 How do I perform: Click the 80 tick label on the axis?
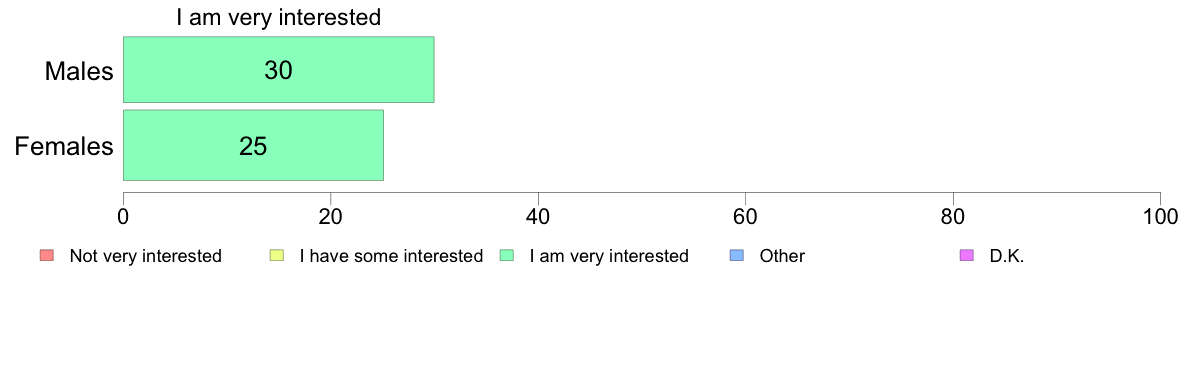tap(953, 217)
